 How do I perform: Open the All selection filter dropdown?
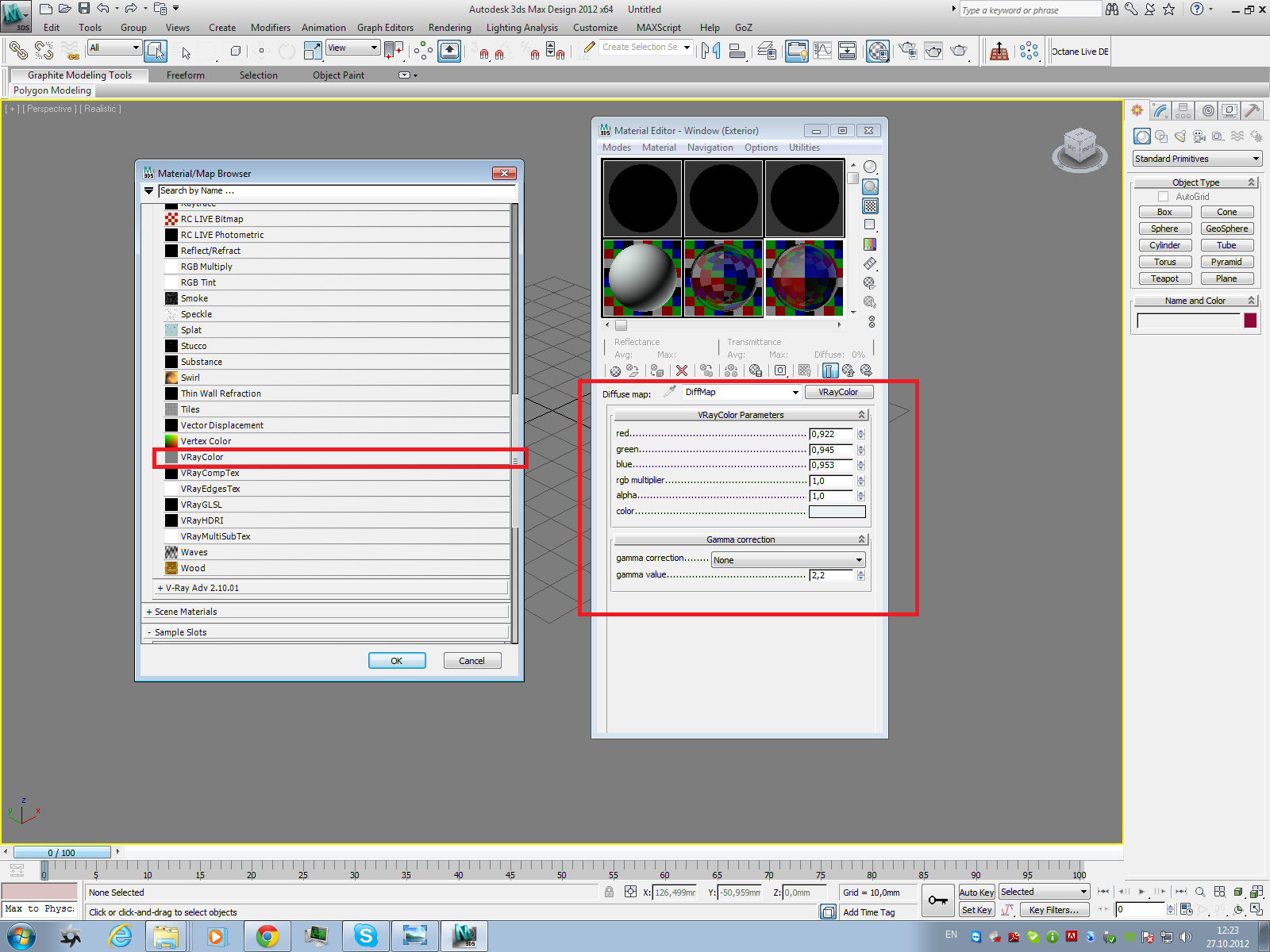114,48
